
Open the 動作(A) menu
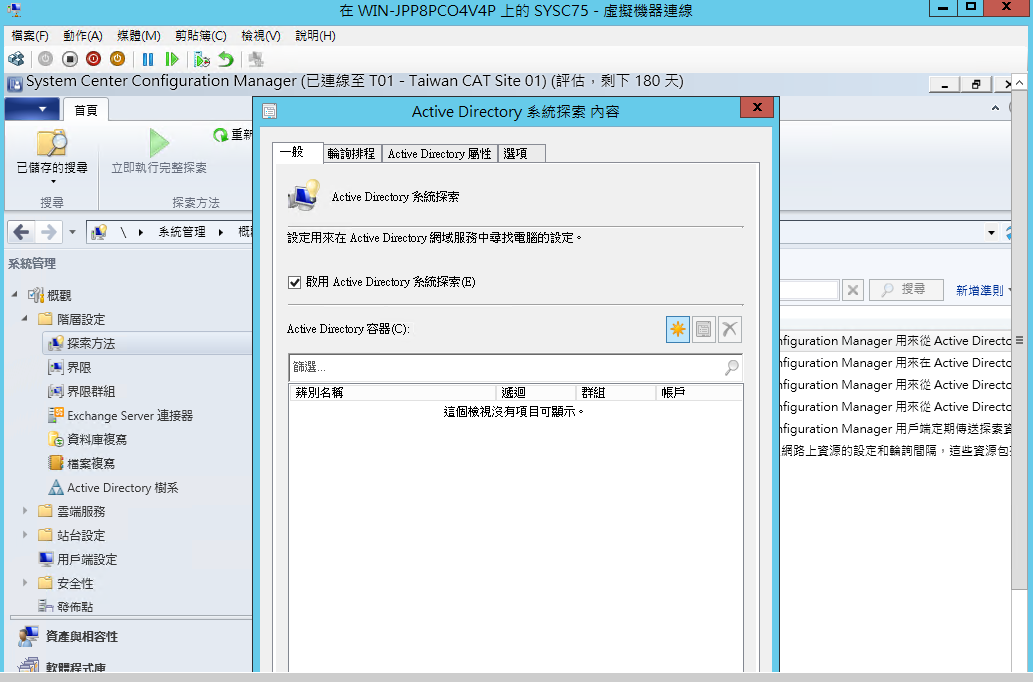click(83, 36)
